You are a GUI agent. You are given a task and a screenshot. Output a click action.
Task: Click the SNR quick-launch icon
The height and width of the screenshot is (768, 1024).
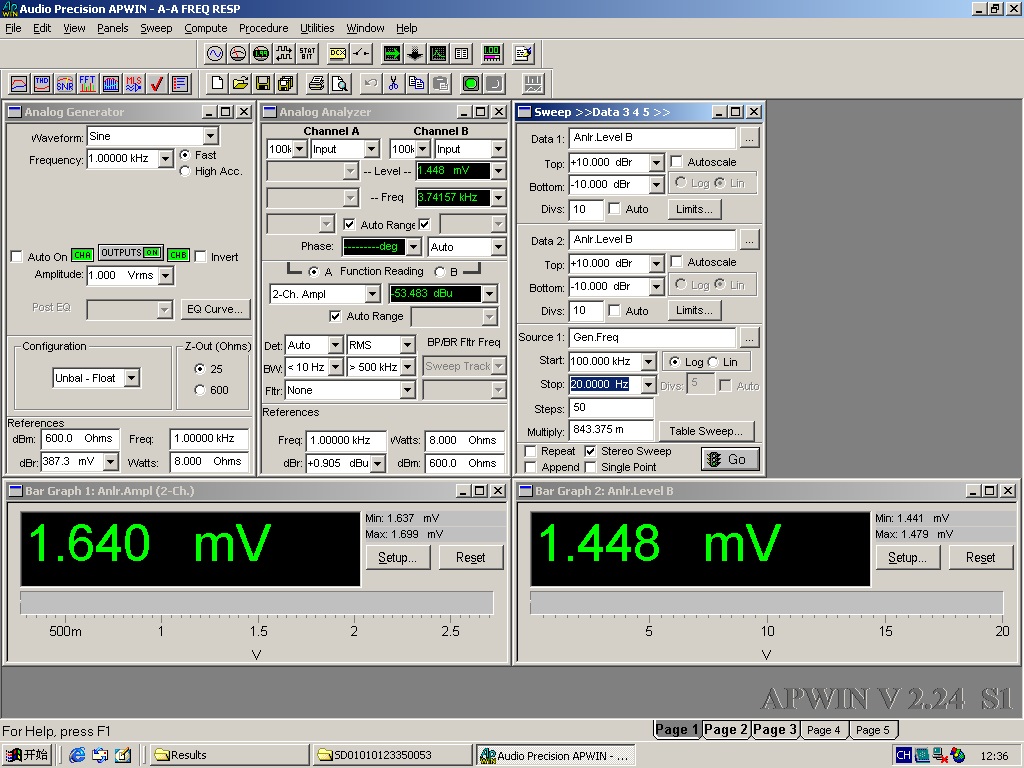65,84
